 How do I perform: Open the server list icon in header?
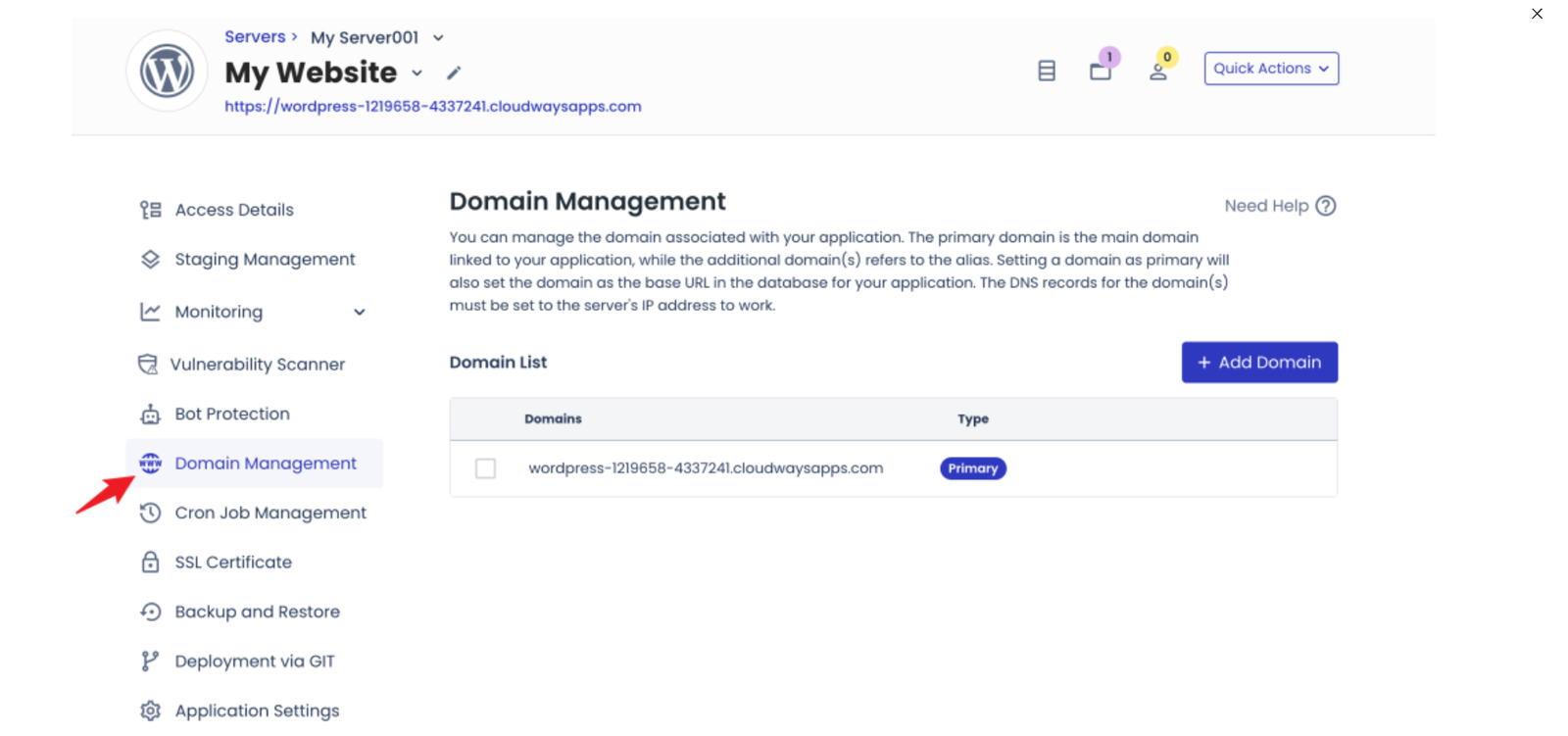[1047, 71]
